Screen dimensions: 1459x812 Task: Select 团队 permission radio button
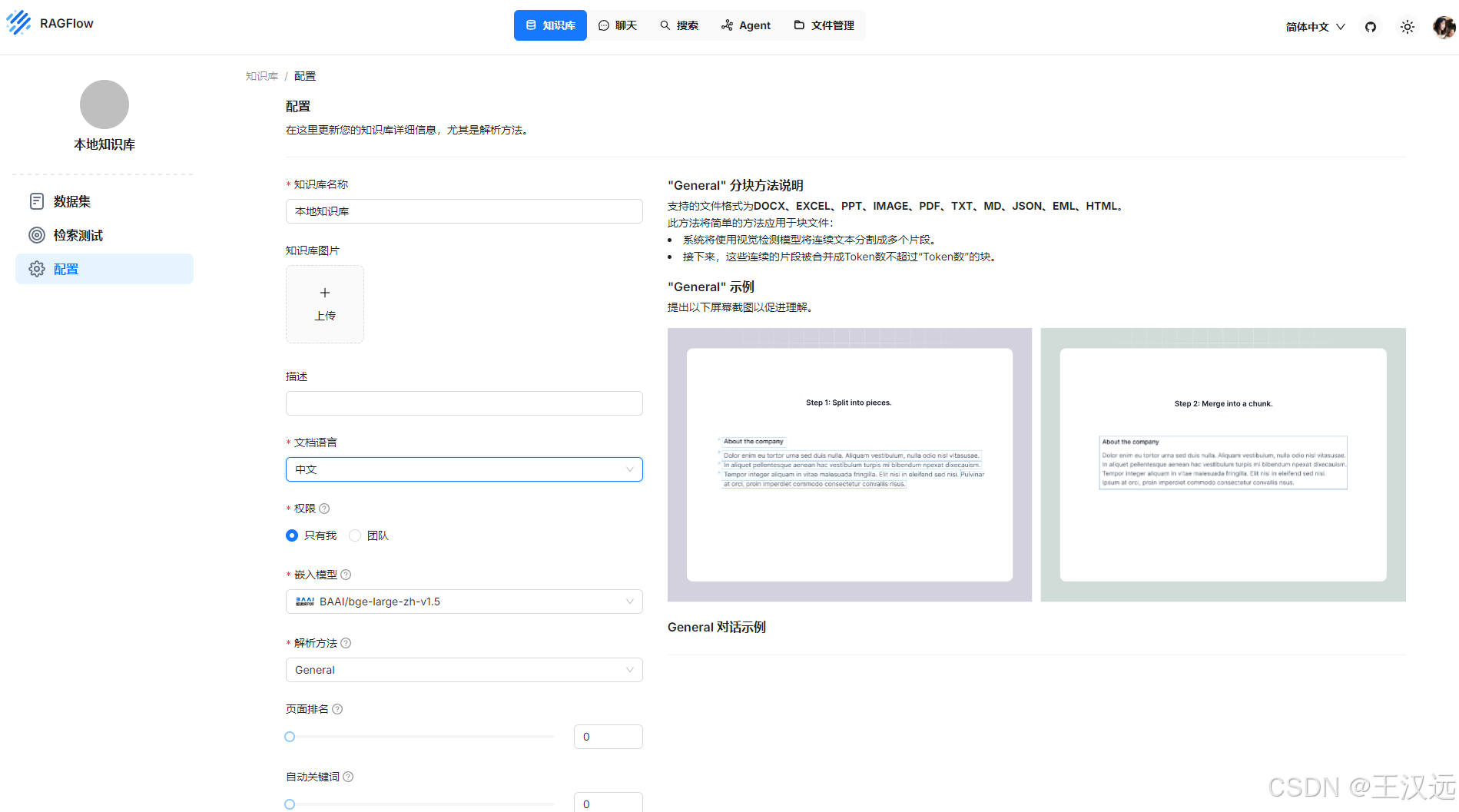pos(355,535)
